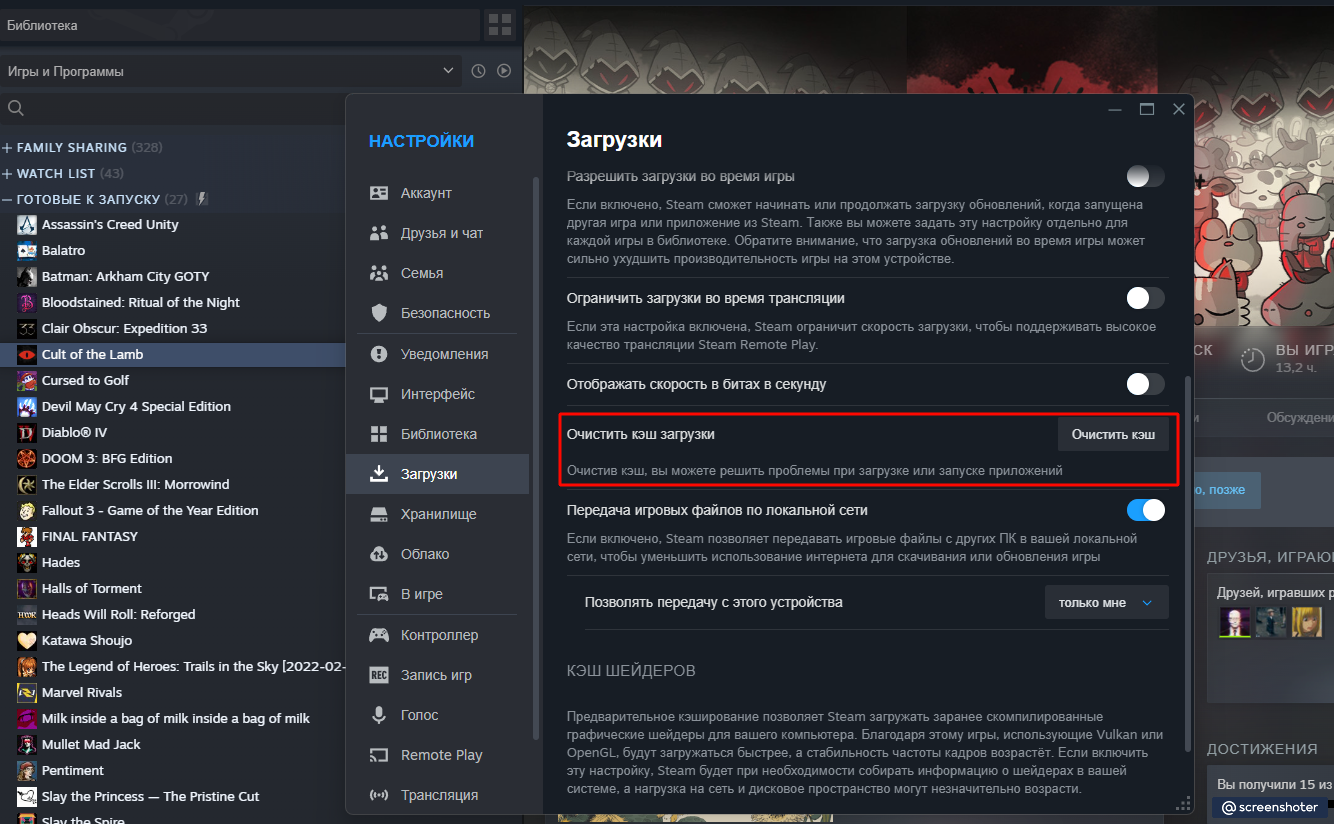Image resolution: width=1334 pixels, height=824 pixels.
Task: Disable Передача игровых файлов по локальной сети
Action: point(1146,510)
